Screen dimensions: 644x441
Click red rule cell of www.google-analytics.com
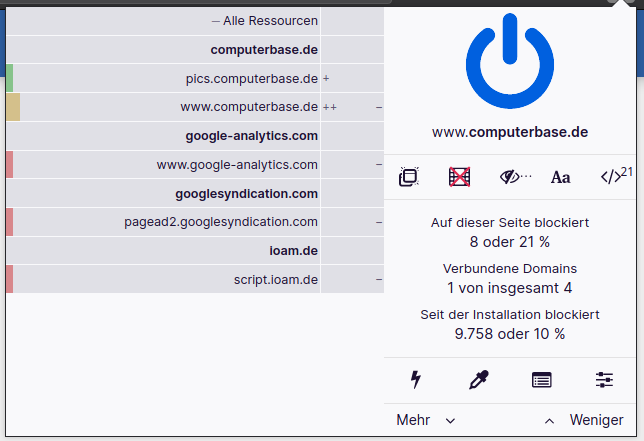pos(9,165)
